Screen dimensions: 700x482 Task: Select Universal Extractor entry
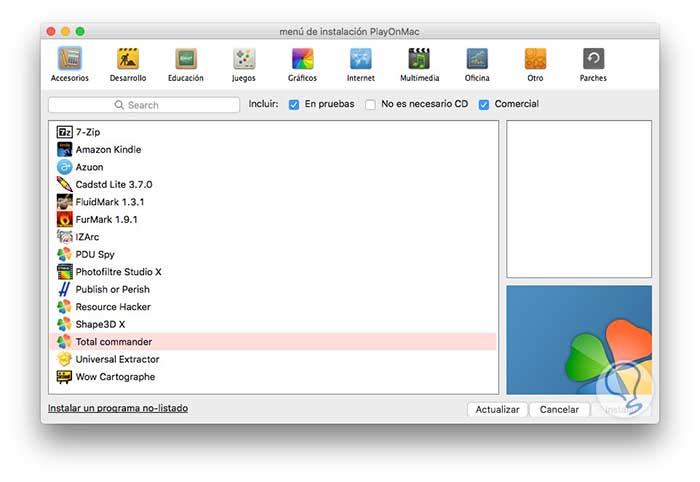point(117,359)
